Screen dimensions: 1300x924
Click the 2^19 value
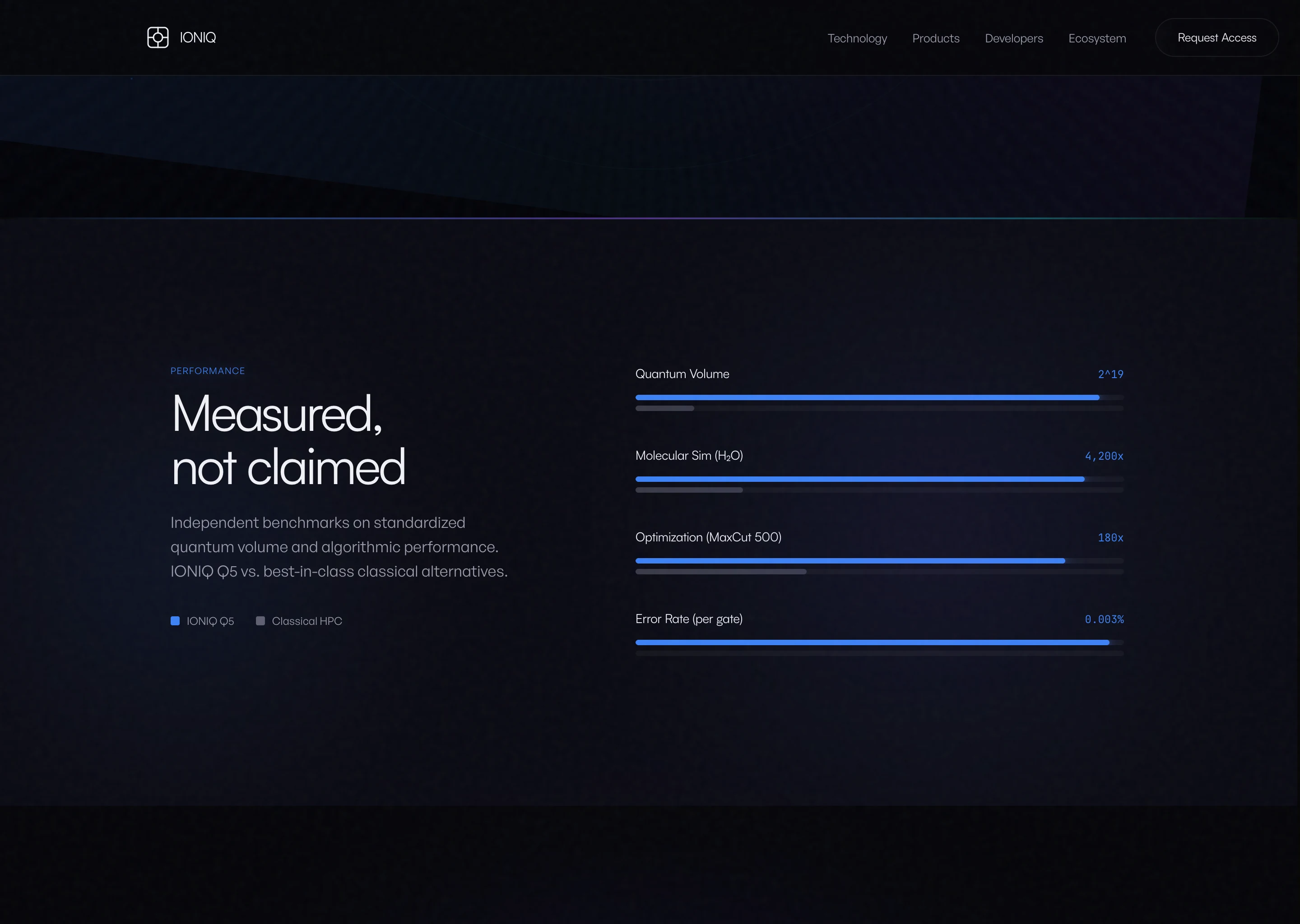tap(1110, 374)
